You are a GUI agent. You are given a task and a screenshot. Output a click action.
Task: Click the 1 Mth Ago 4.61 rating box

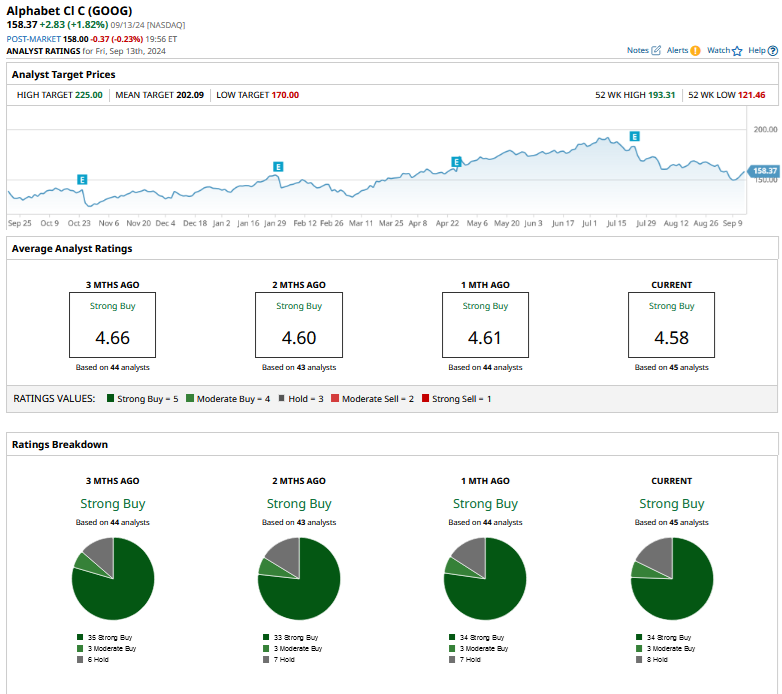point(485,325)
